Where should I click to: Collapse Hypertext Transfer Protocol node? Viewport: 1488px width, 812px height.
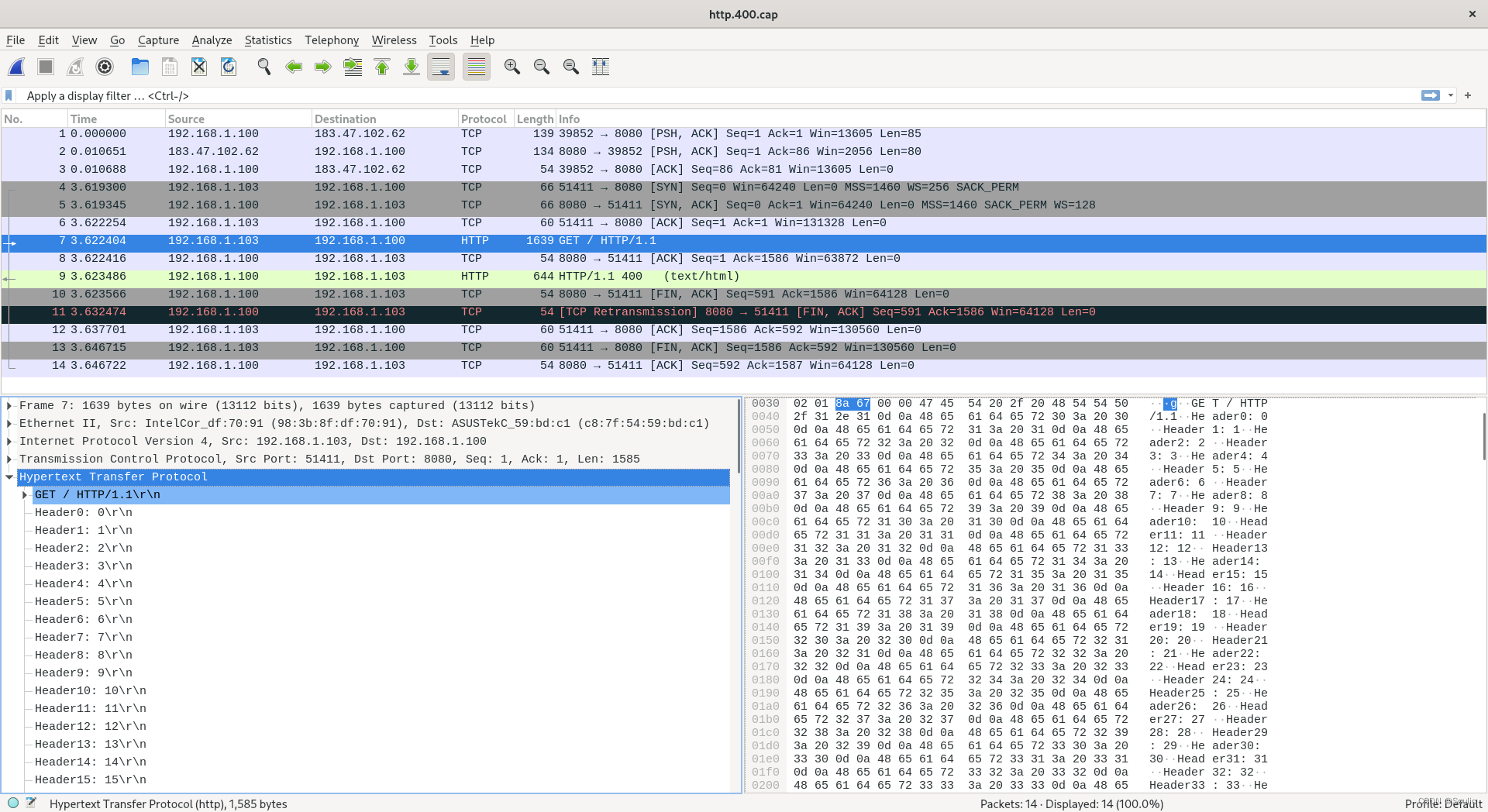tap(9, 477)
